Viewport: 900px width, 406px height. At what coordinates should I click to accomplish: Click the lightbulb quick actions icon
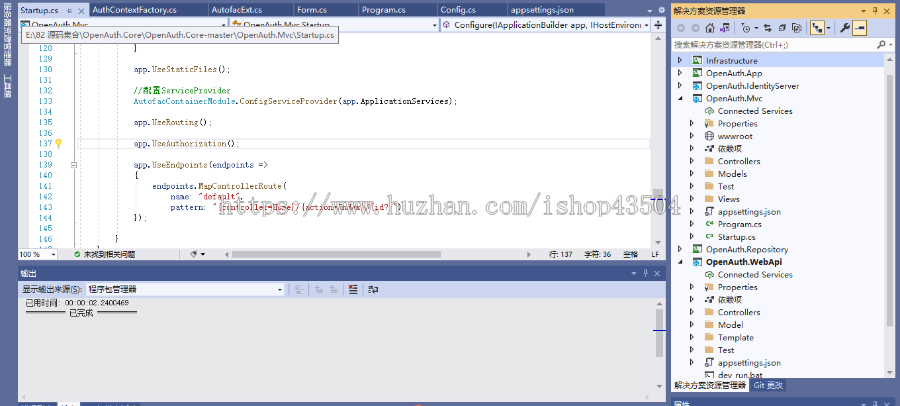coord(58,143)
